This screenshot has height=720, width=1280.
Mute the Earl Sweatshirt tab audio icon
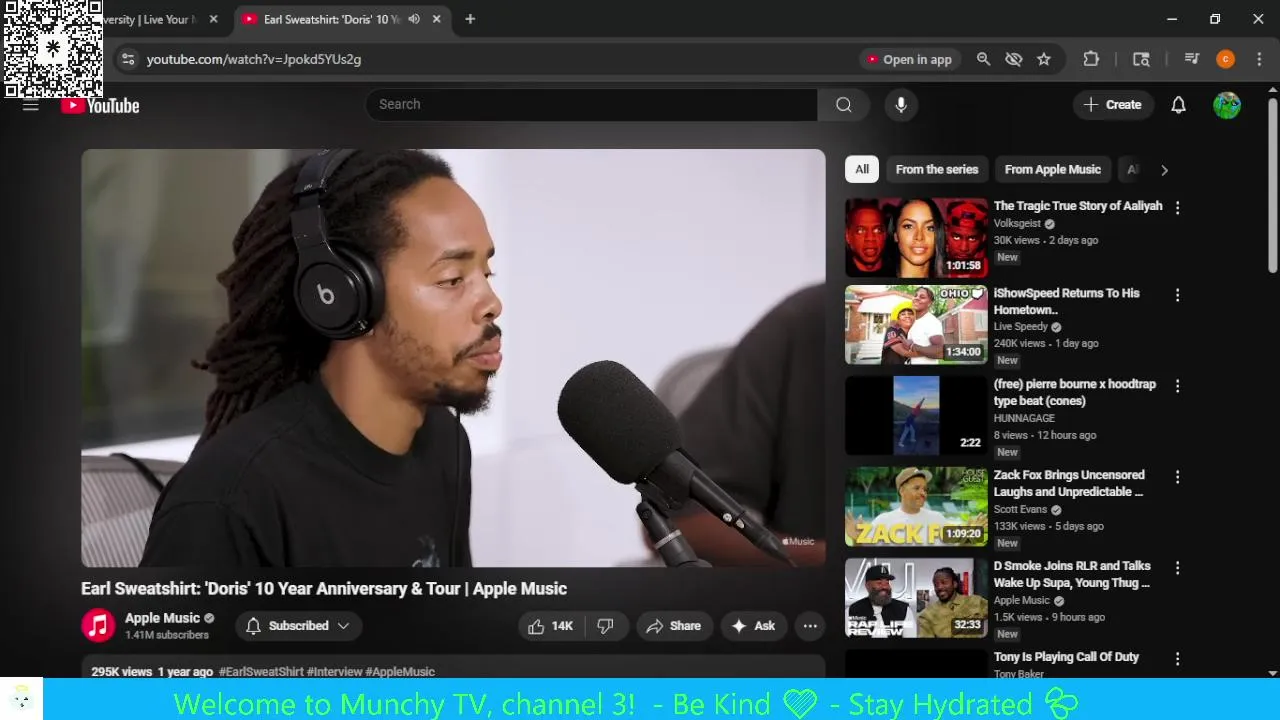pos(414,19)
